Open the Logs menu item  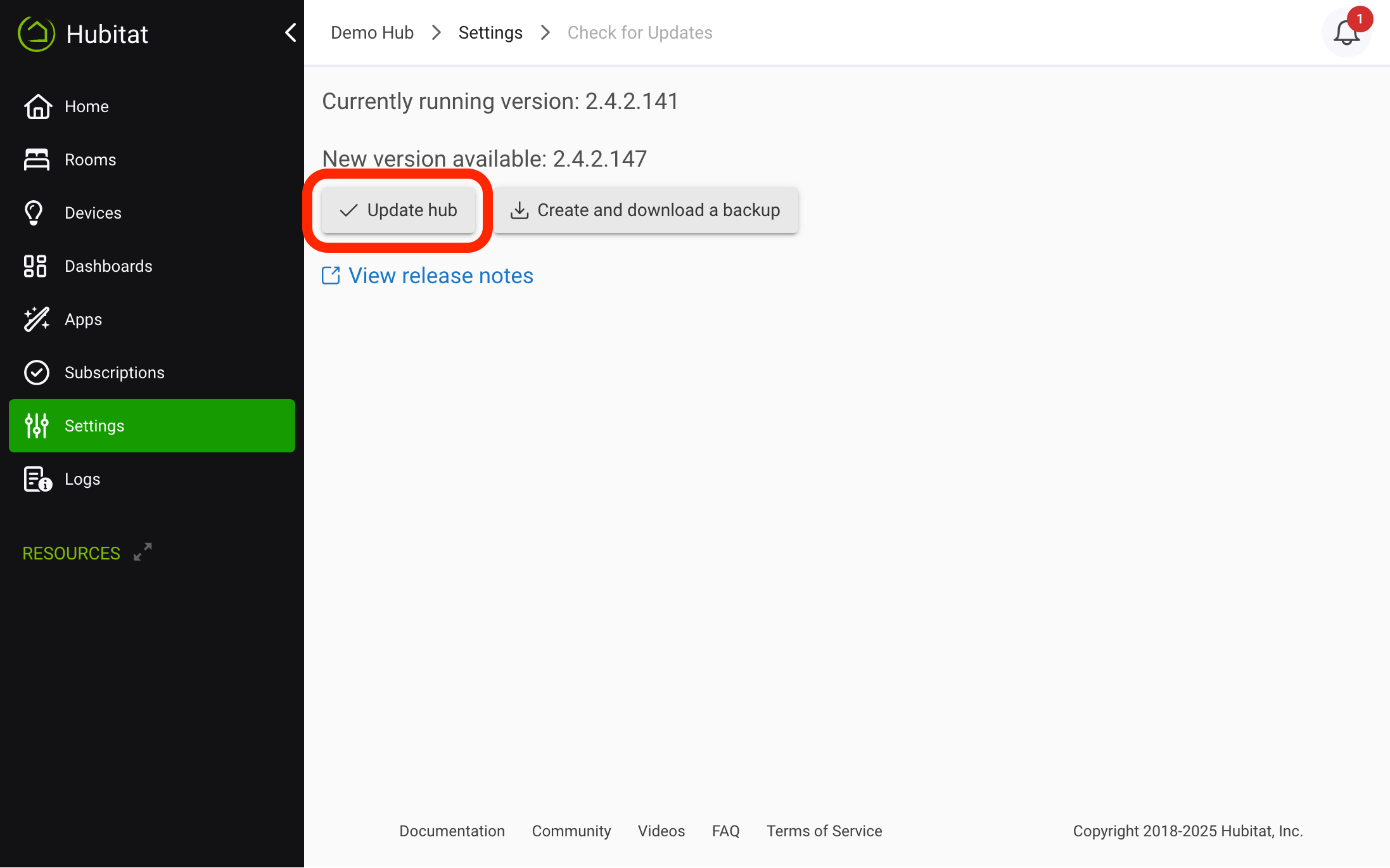pos(152,479)
